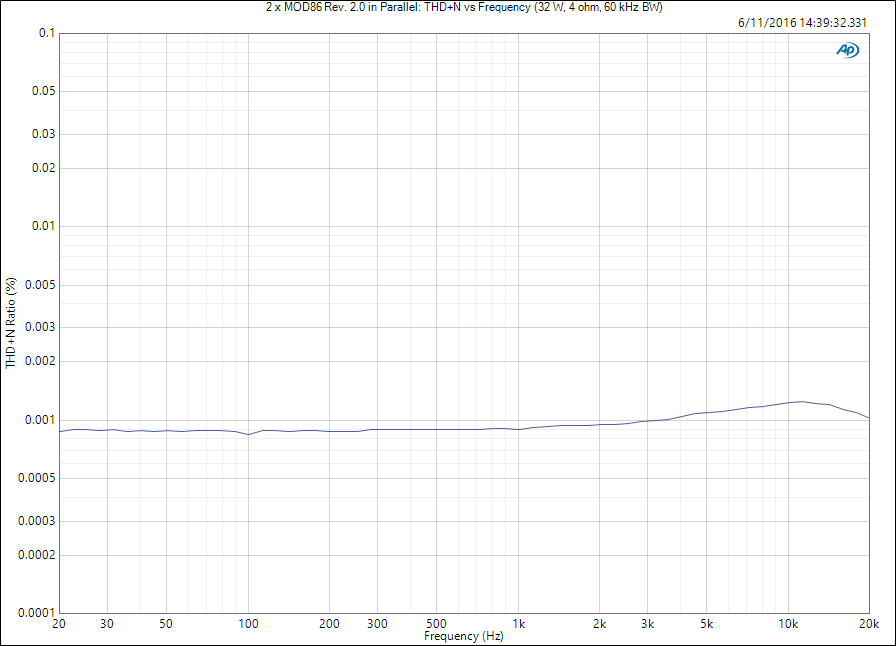Click the 1k x-axis tick label
Viewport: 896px width, 646px height.
tap(518, 624)
